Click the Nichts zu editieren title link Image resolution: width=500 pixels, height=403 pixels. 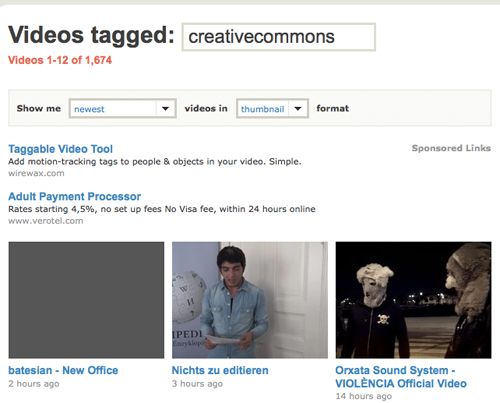[x=220, y=370]
